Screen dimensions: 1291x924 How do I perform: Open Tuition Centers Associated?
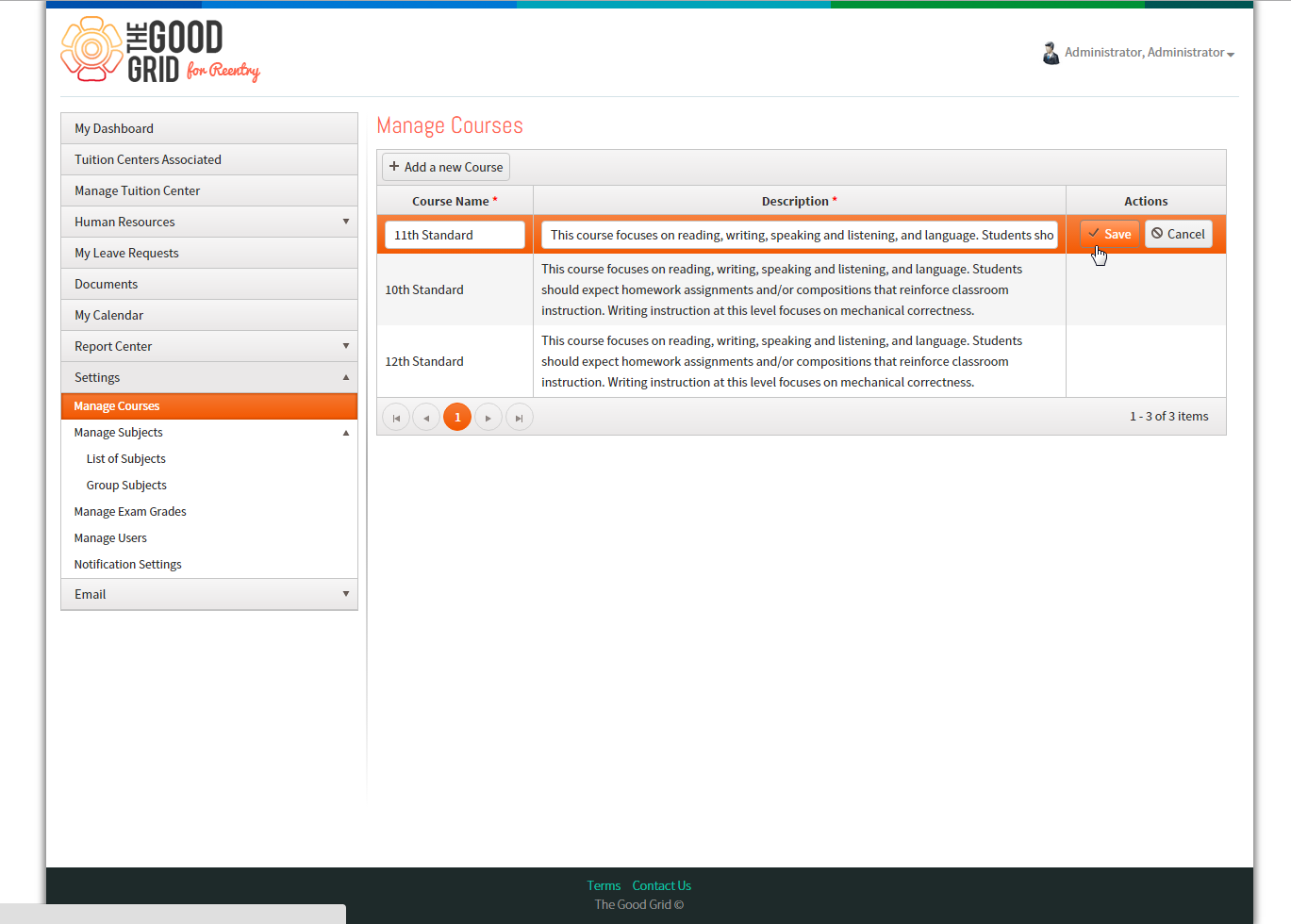point(209,159)
